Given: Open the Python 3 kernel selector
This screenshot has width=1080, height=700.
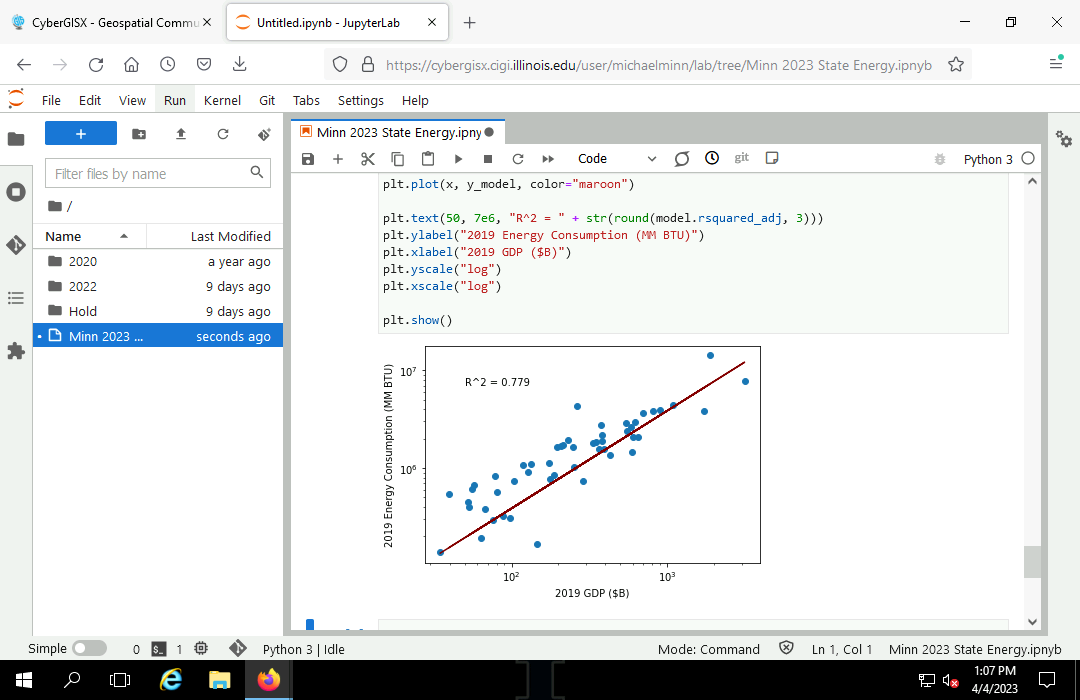Looking at the screenshot, I should (987, 159).
